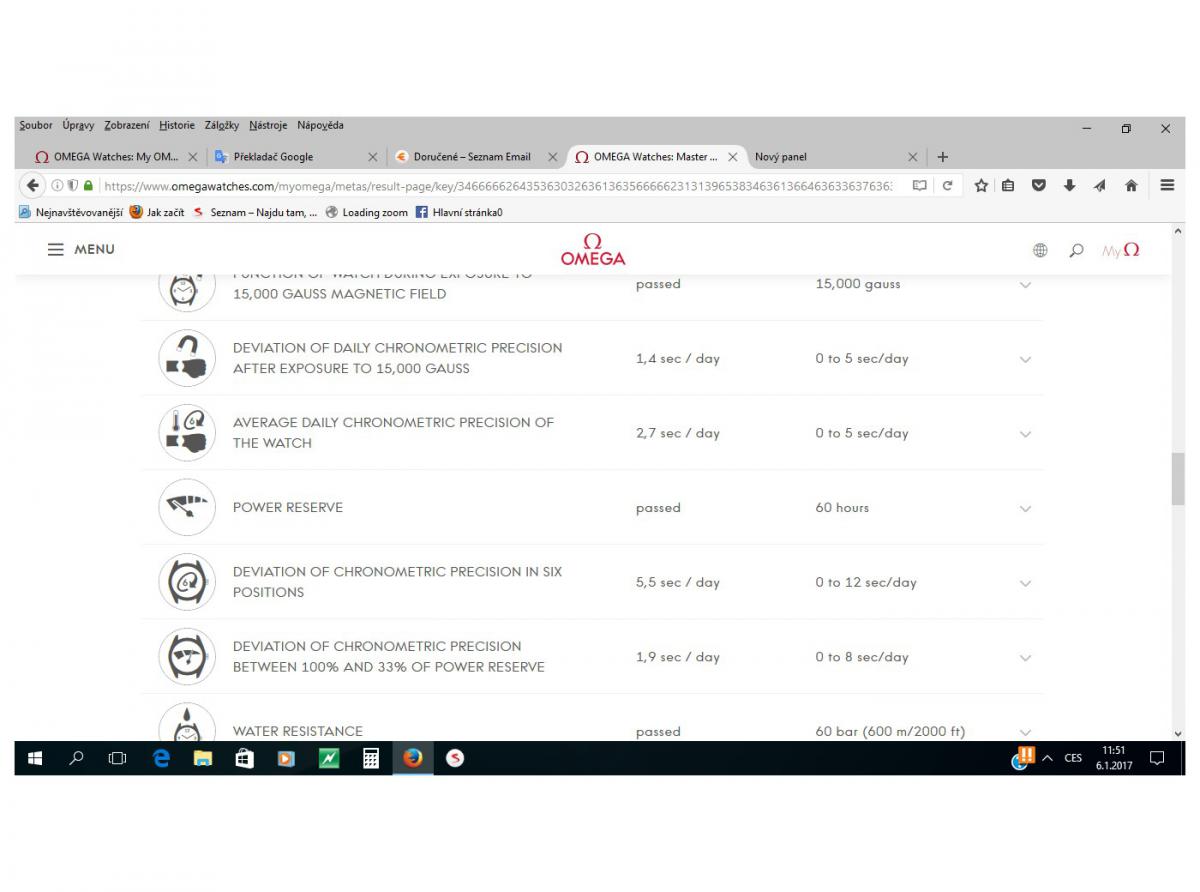Screen dimensions: 1200x892
Task: Click the six positions watch icon
Action: point(187,582)
